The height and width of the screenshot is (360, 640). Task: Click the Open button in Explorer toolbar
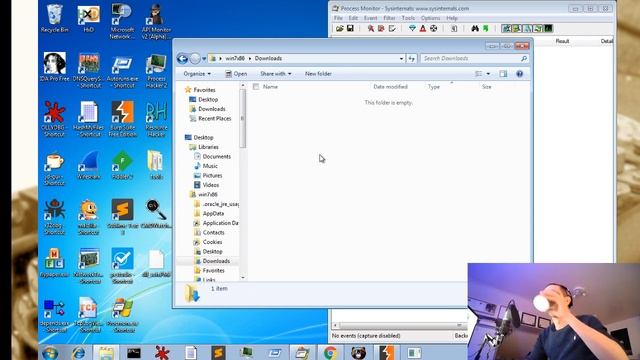point(236,74)
